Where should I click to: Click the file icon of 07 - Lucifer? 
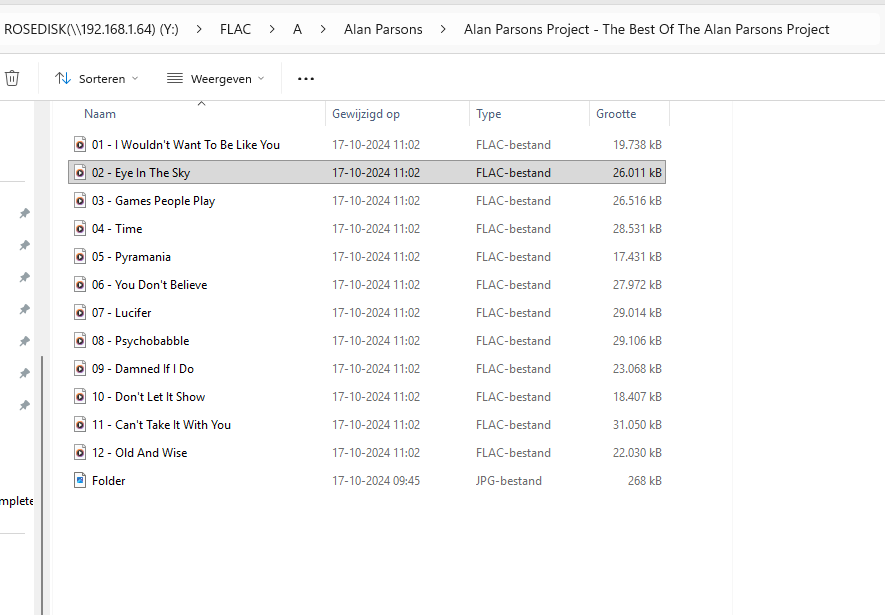(80, 313)
